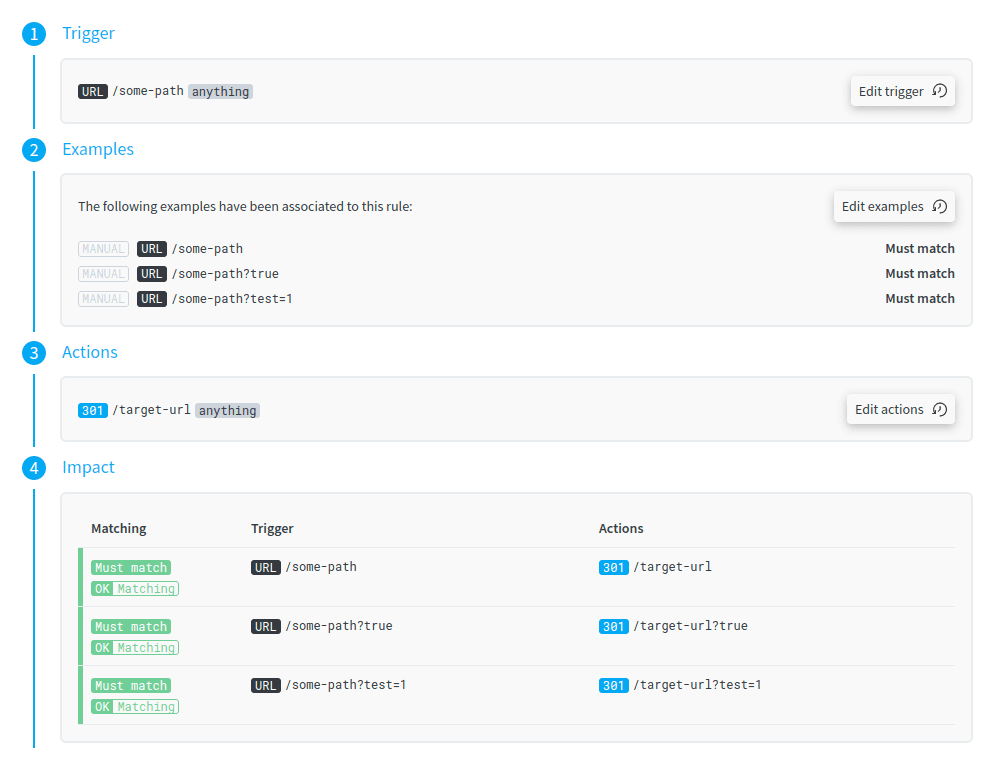The width and height of the screenshot is (993, 765).
Task: Click the URL badge of example /some-path?true
Action: click(x=151, y=274)
